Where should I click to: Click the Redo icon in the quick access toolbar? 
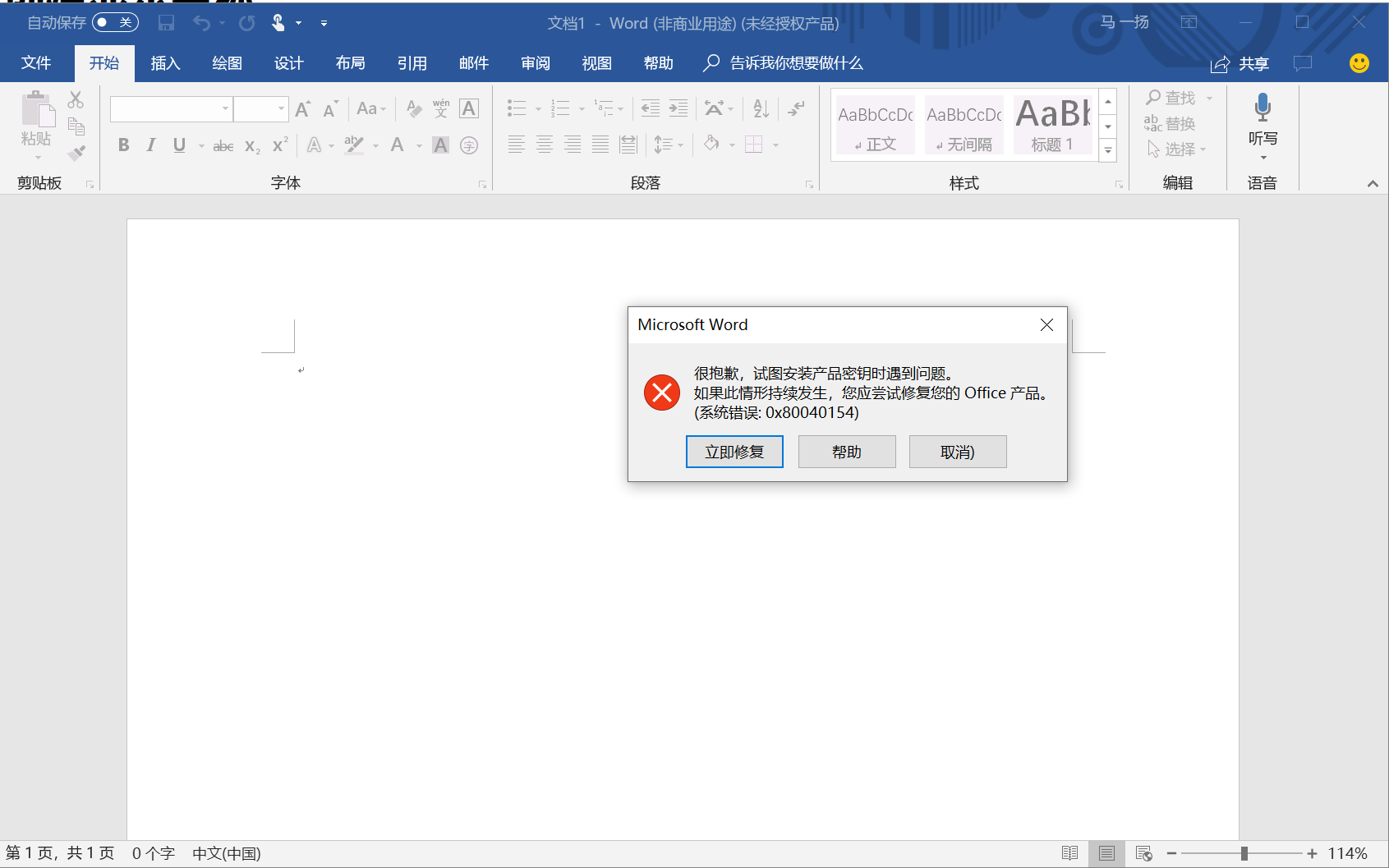[x=246, y=23]
